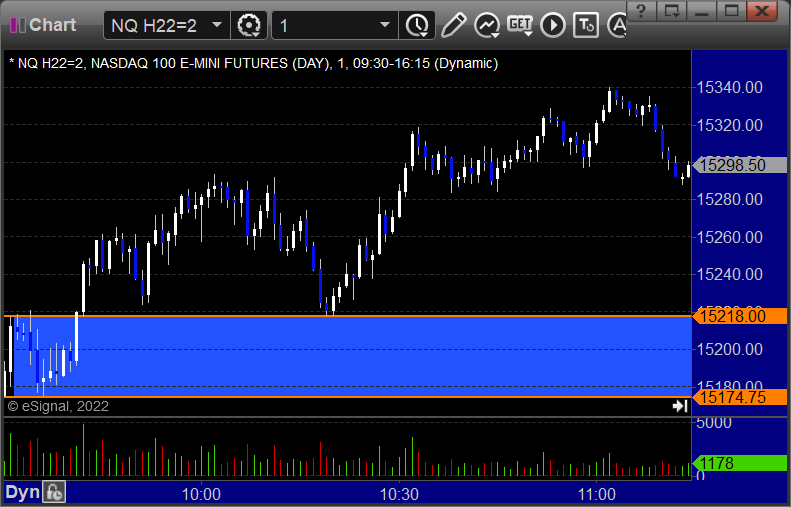Screen dimensions: 791x507
Task: Click the 15174.75 orange price marker
Action: 740,397
